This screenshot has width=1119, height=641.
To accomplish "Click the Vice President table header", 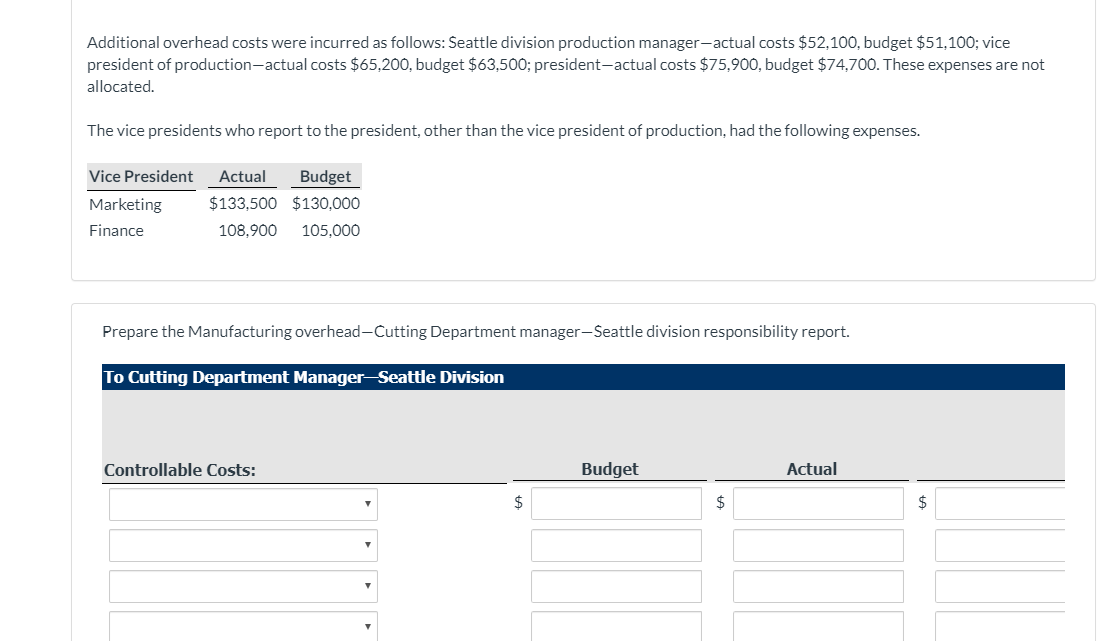I will 141,176.
